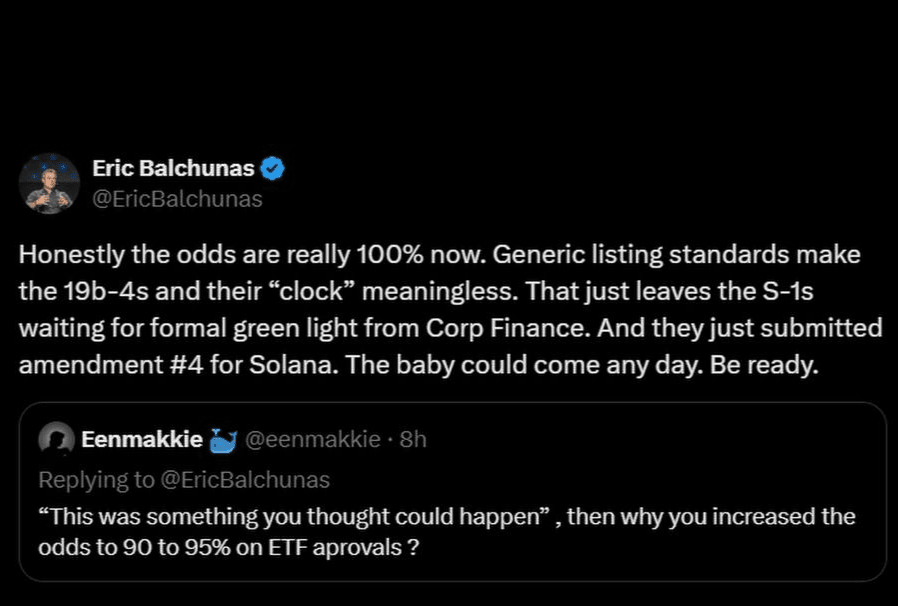Viewport: 898px width, 606px height.
Task: Open the Eric Balchunas display name
Action: pos(173,169)
